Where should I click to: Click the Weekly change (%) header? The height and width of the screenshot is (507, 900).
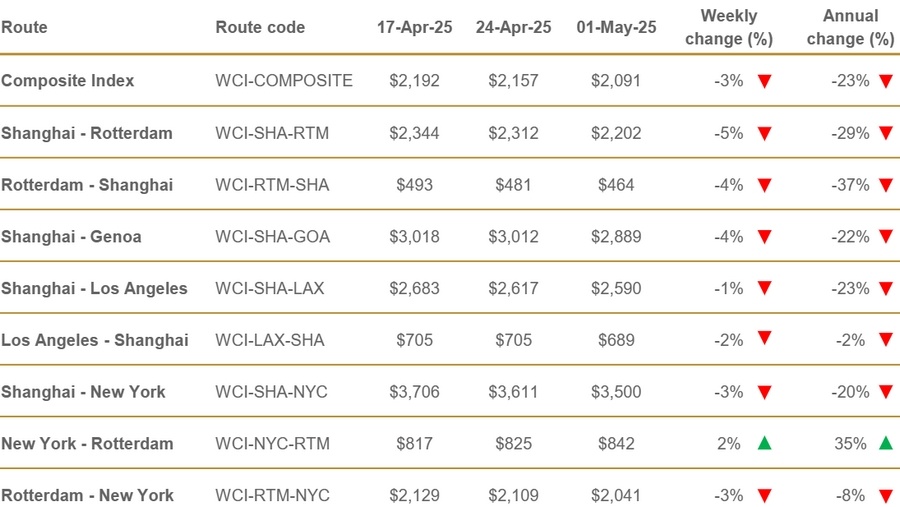click(729, 28)
